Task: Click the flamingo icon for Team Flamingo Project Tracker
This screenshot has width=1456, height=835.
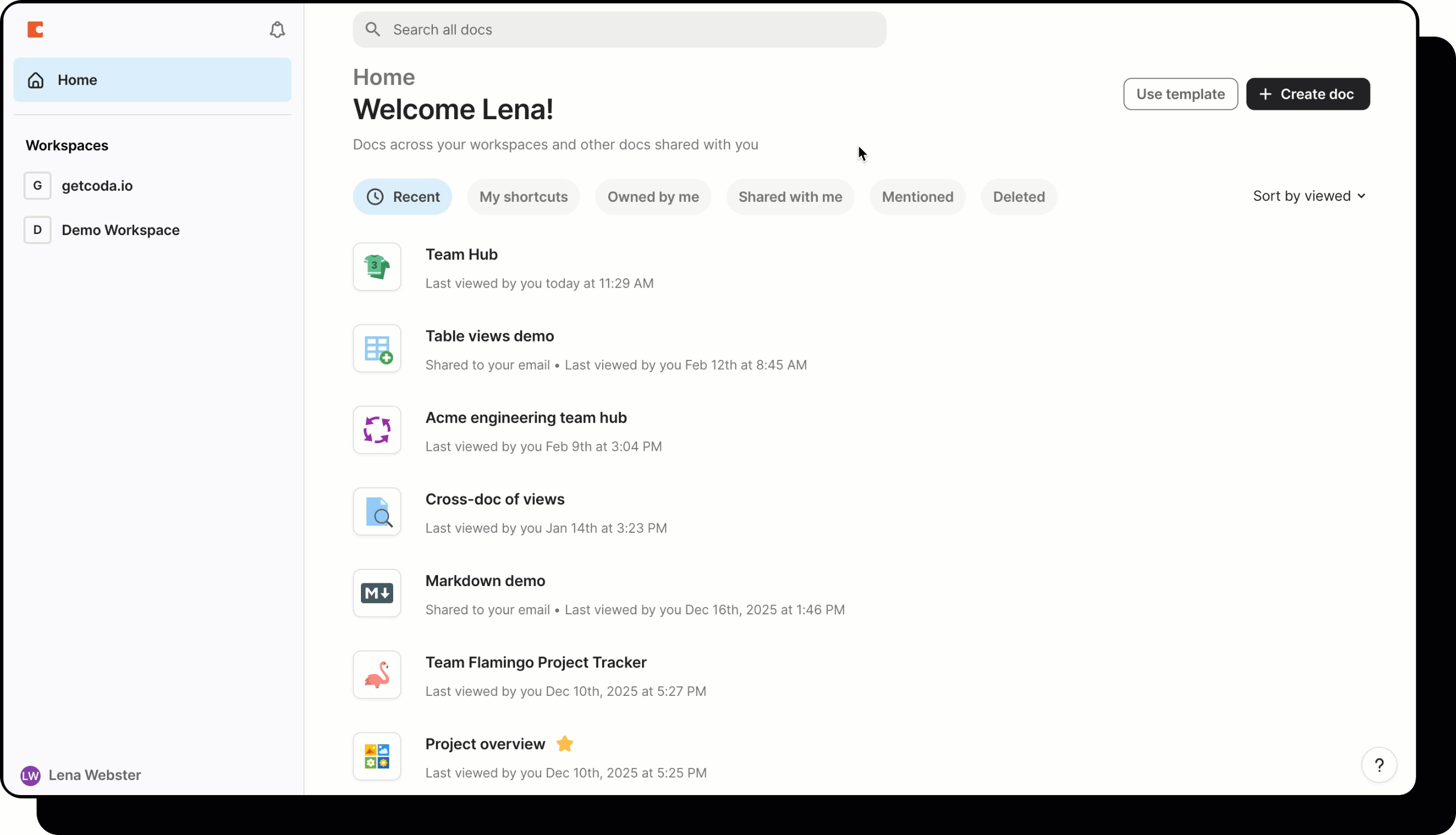Action: coord(377,674)
